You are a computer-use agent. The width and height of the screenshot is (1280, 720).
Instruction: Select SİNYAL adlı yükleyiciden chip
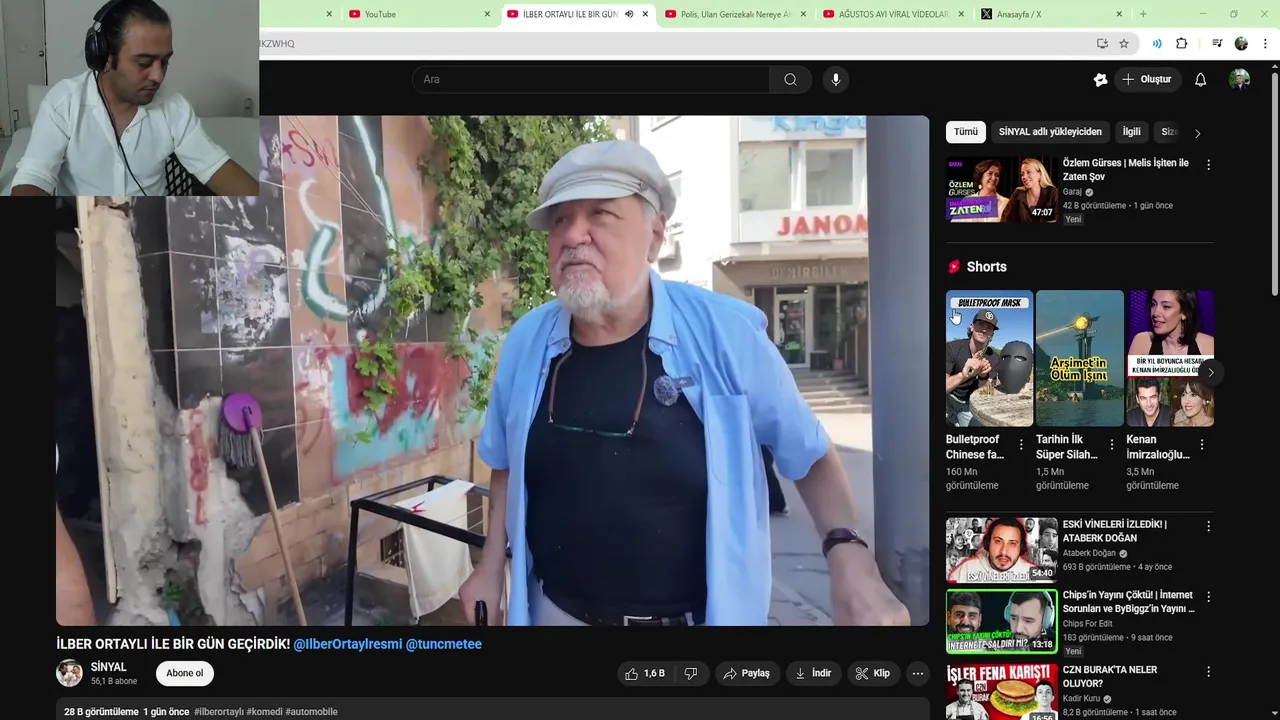point(1050,132)
